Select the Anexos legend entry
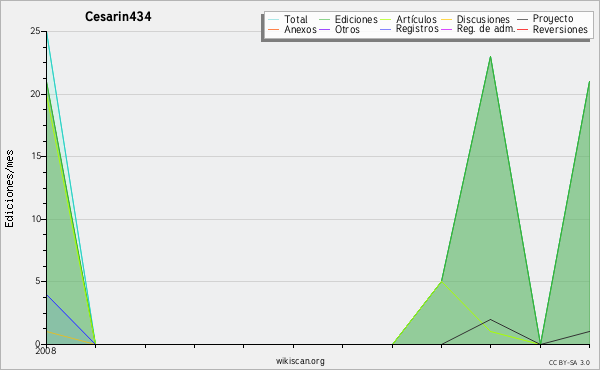 [300, 29]
